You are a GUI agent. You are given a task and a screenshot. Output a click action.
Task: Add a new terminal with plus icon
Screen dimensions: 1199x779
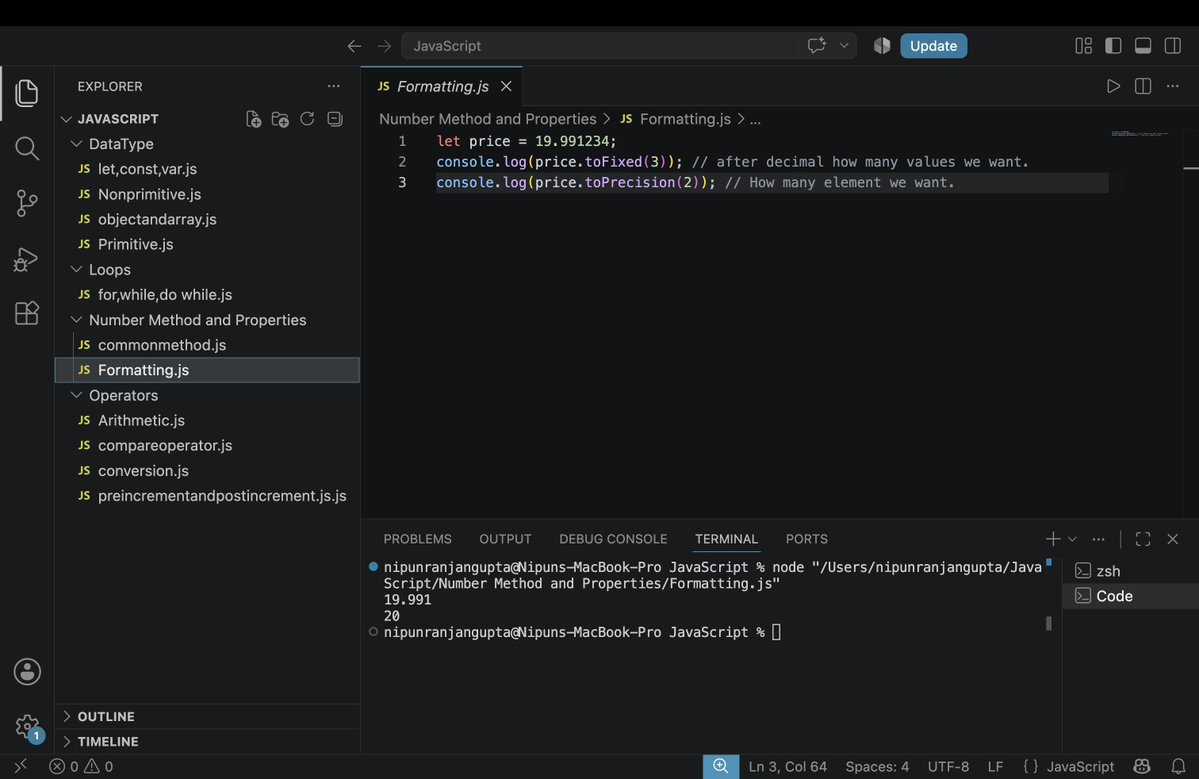point(1053,539)
